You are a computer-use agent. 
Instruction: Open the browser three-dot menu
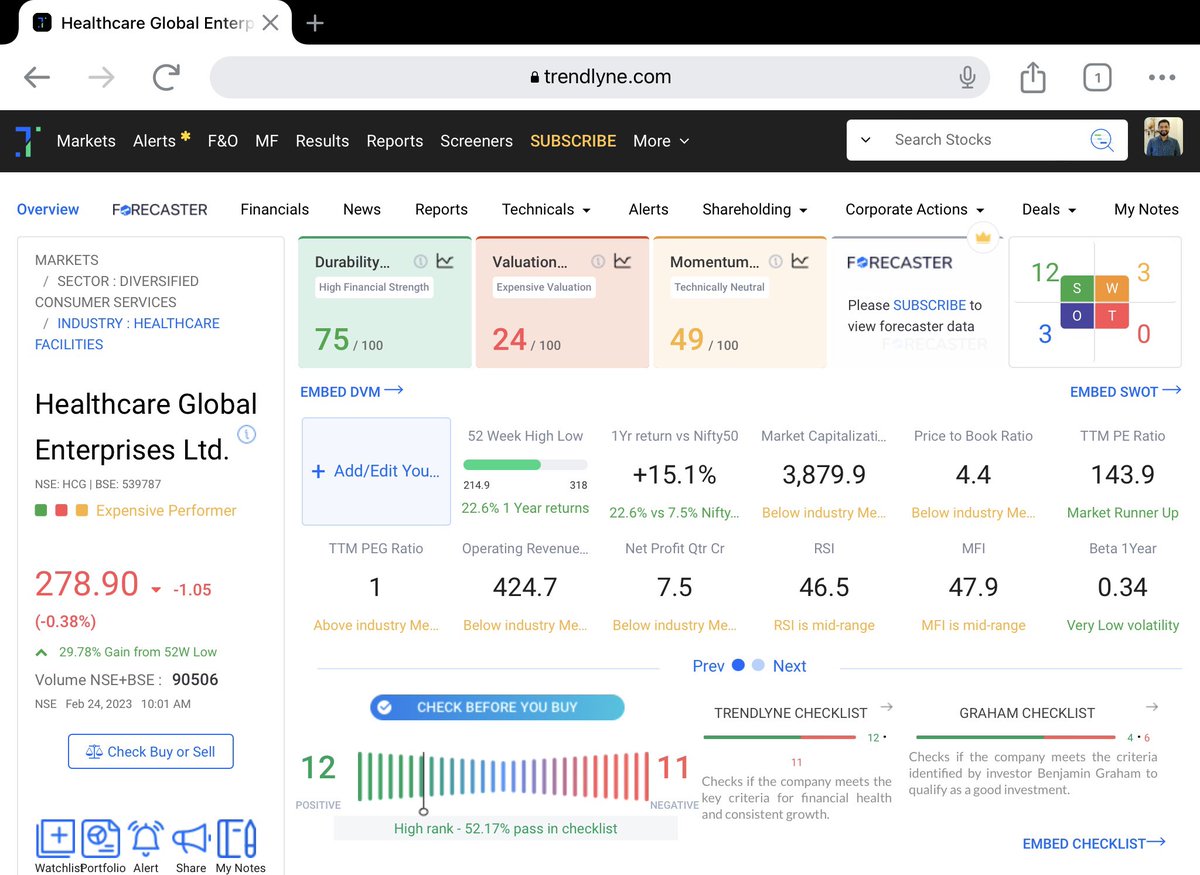tap(1162, 77)
